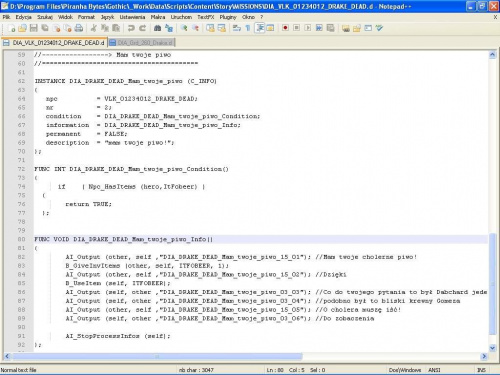Close document with menu bar X button
Viewport: 500px width, 375px height.
(495, 17)
